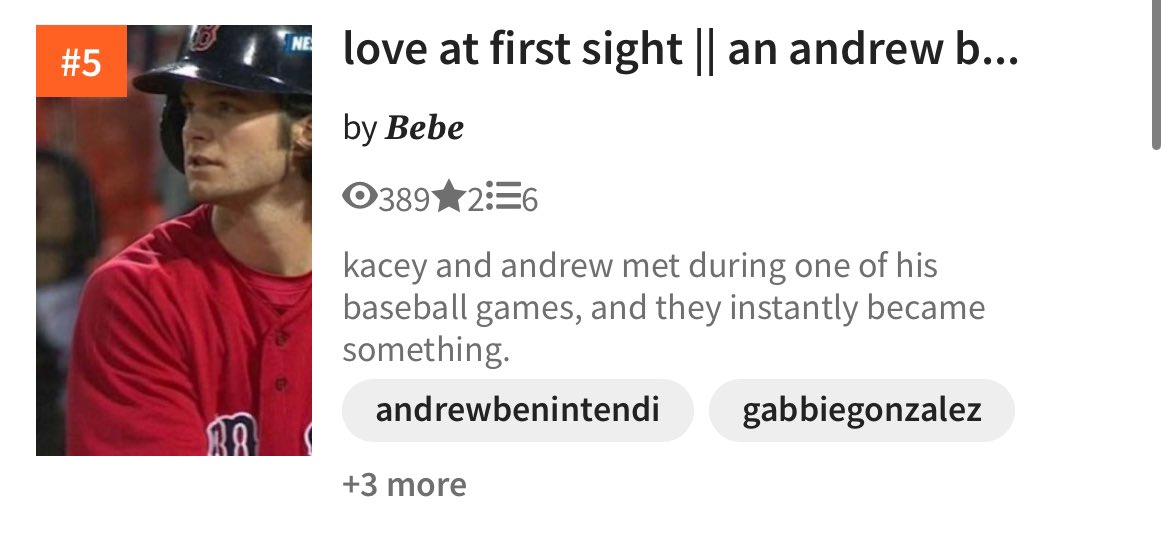Tap the orange #5 rank badge
The width and height of the screenshot is (1170, 546).
pos(81,61)
